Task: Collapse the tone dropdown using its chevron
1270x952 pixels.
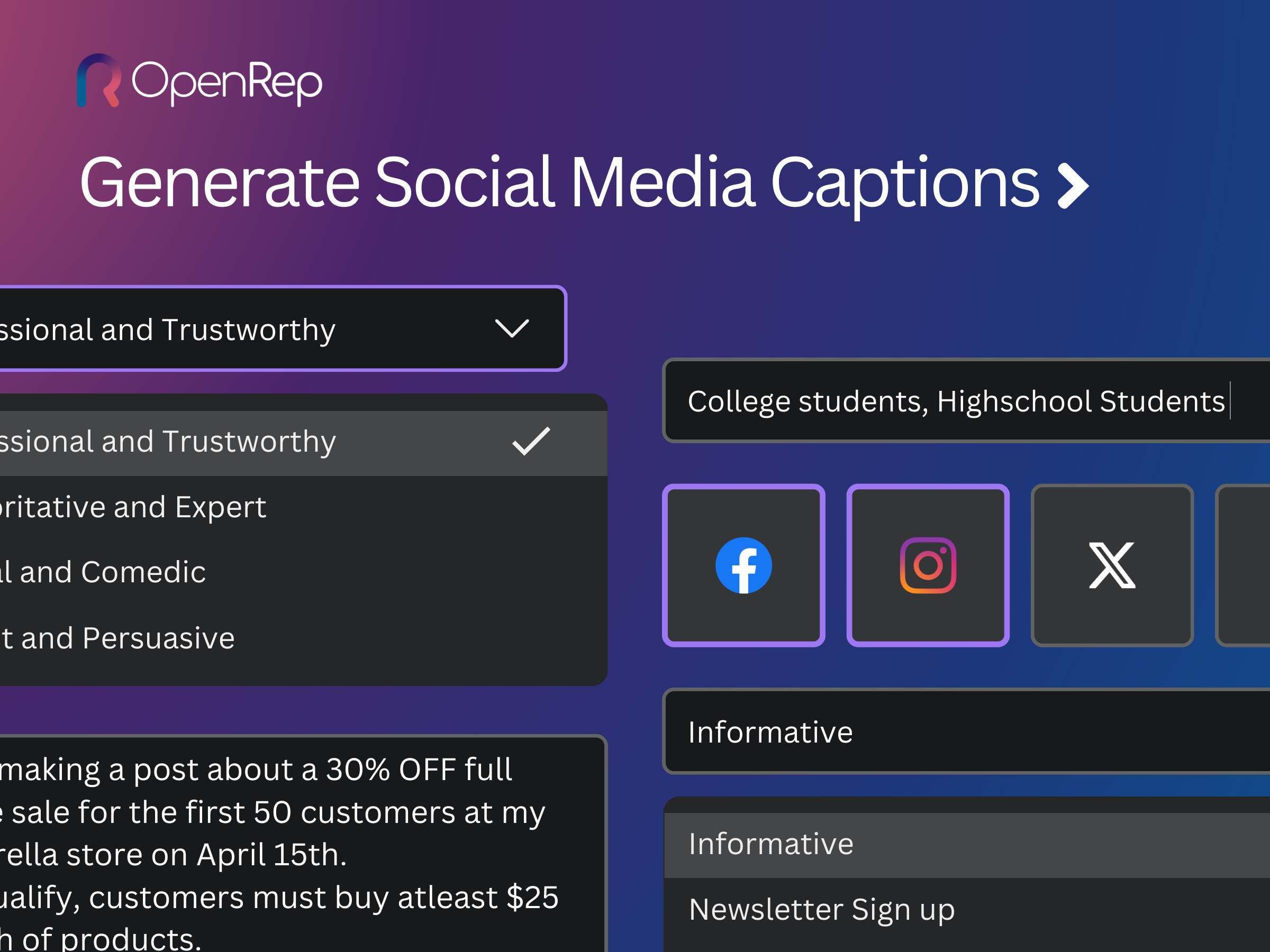Action: (x=512, y=329)
